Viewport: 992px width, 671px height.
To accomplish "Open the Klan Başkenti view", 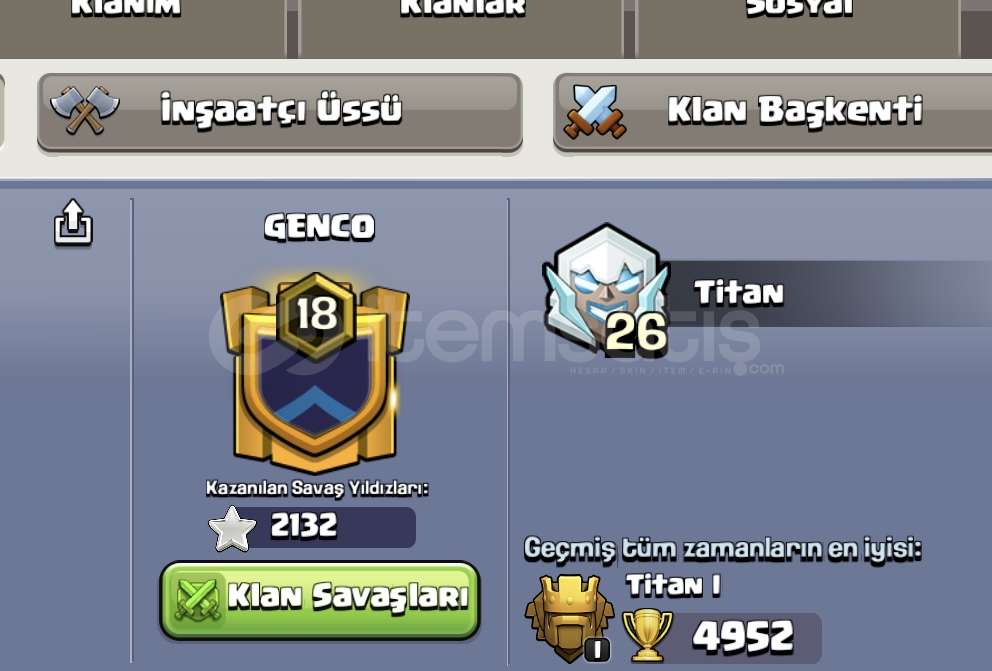I will coord(772,113).
